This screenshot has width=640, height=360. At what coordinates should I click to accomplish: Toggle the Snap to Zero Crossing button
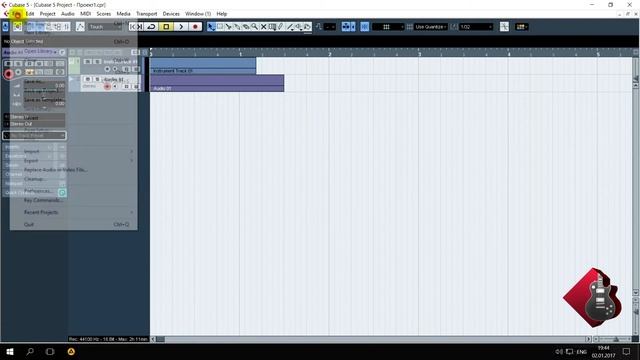504,27
